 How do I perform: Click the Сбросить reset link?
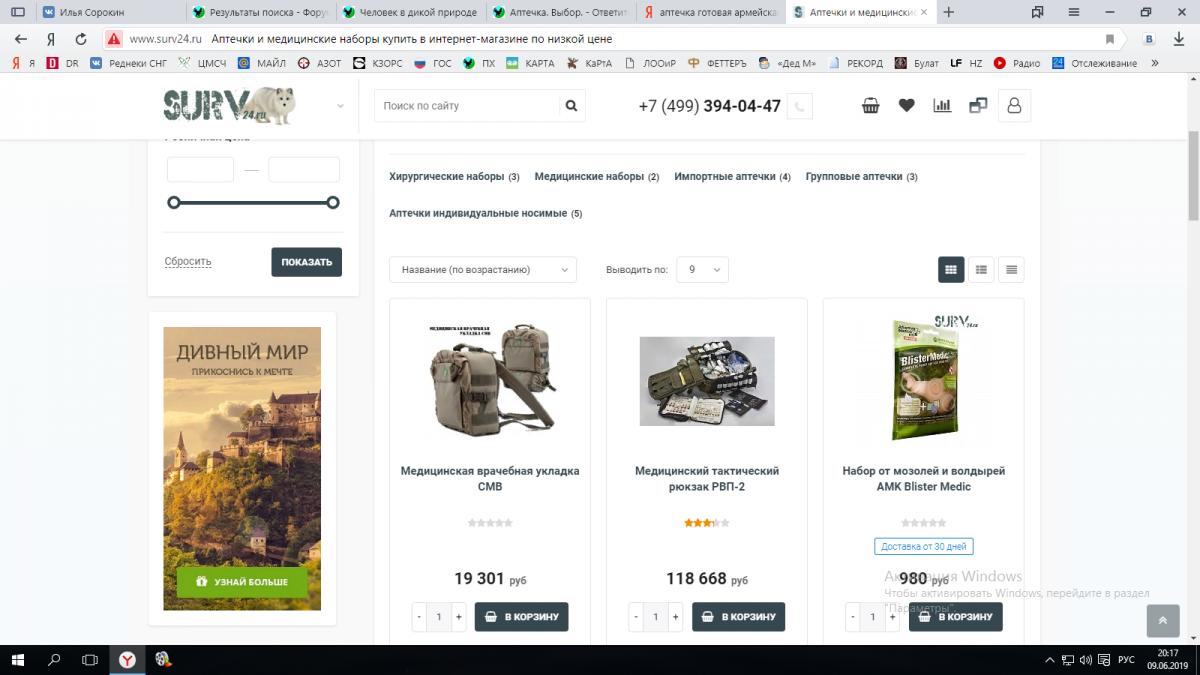coord(188,261)
